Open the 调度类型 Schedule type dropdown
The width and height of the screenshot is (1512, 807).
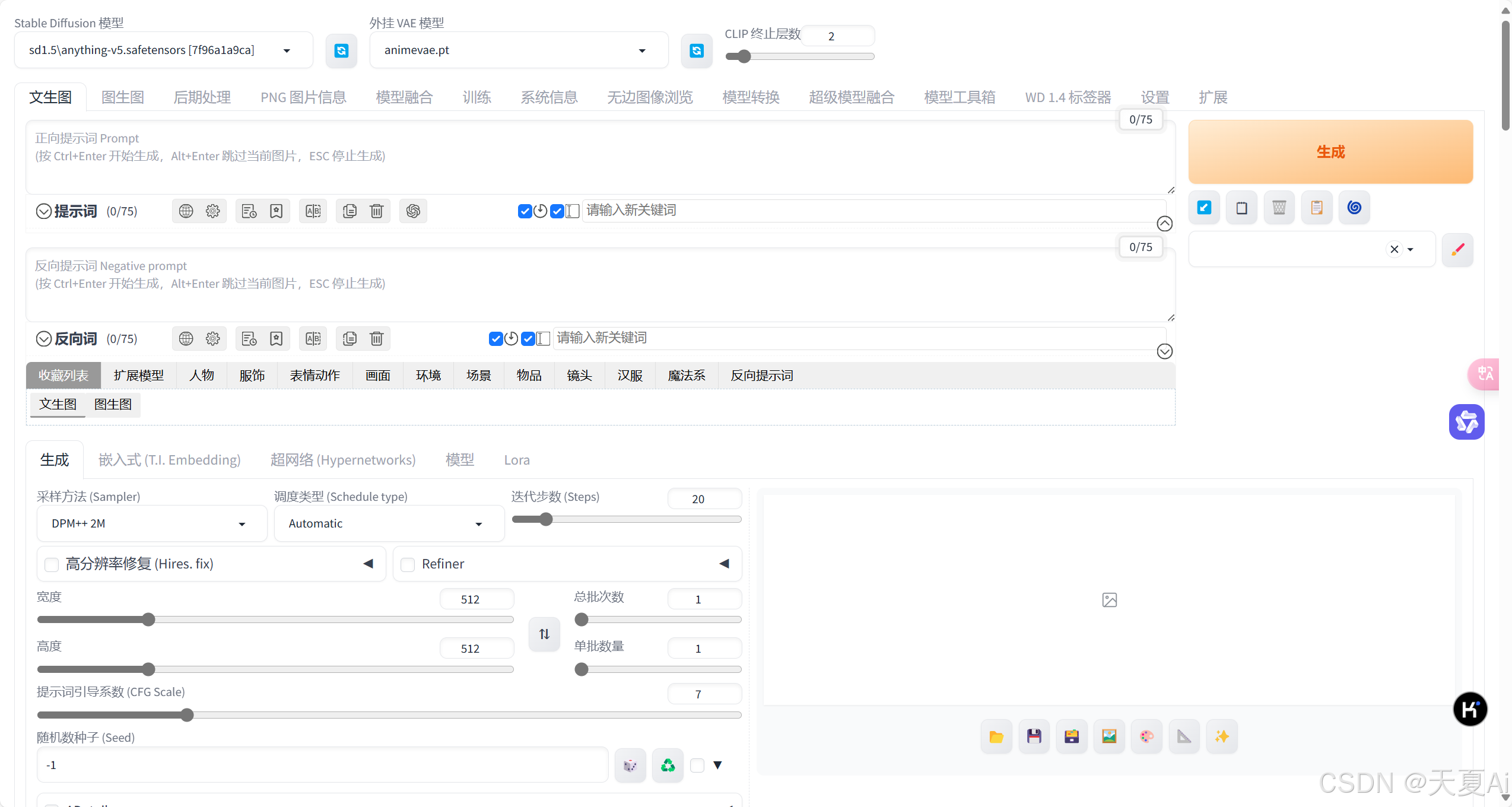389,524
